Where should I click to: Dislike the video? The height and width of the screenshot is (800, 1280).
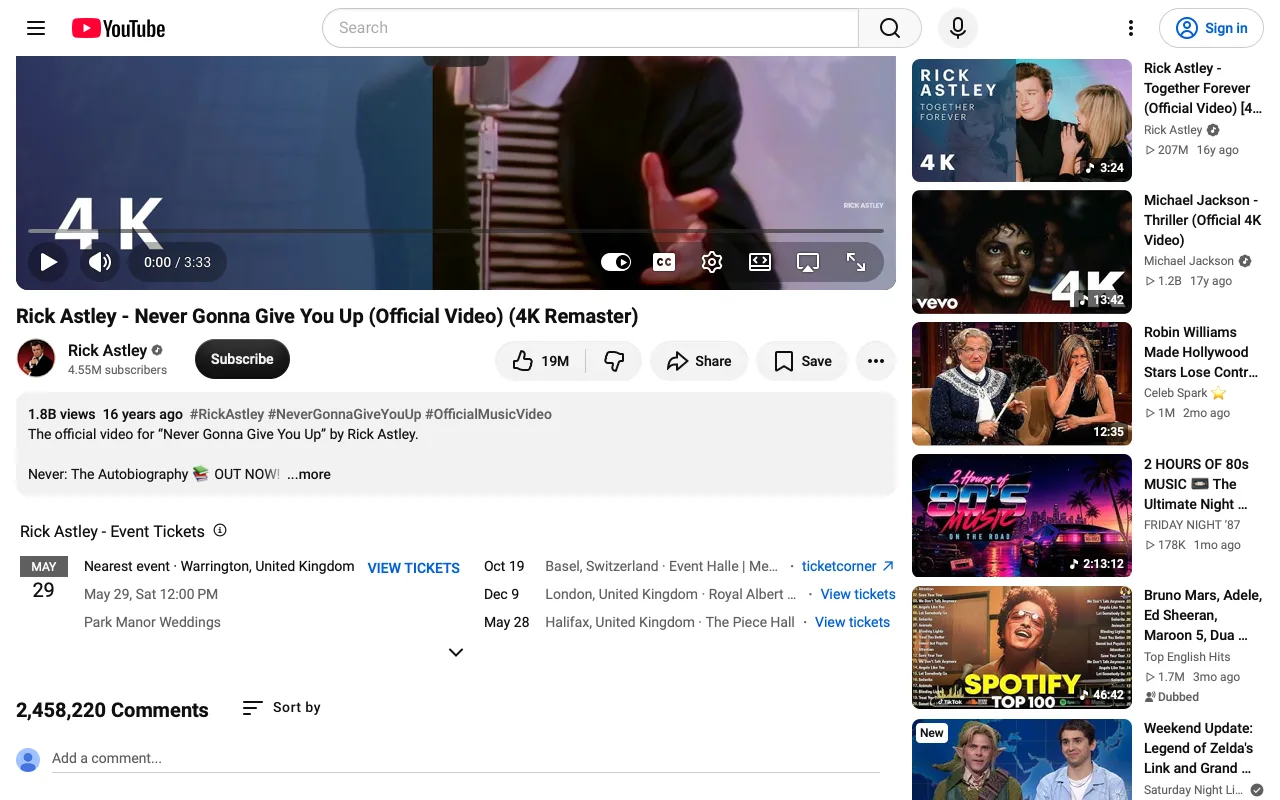[x=615, y=361]
